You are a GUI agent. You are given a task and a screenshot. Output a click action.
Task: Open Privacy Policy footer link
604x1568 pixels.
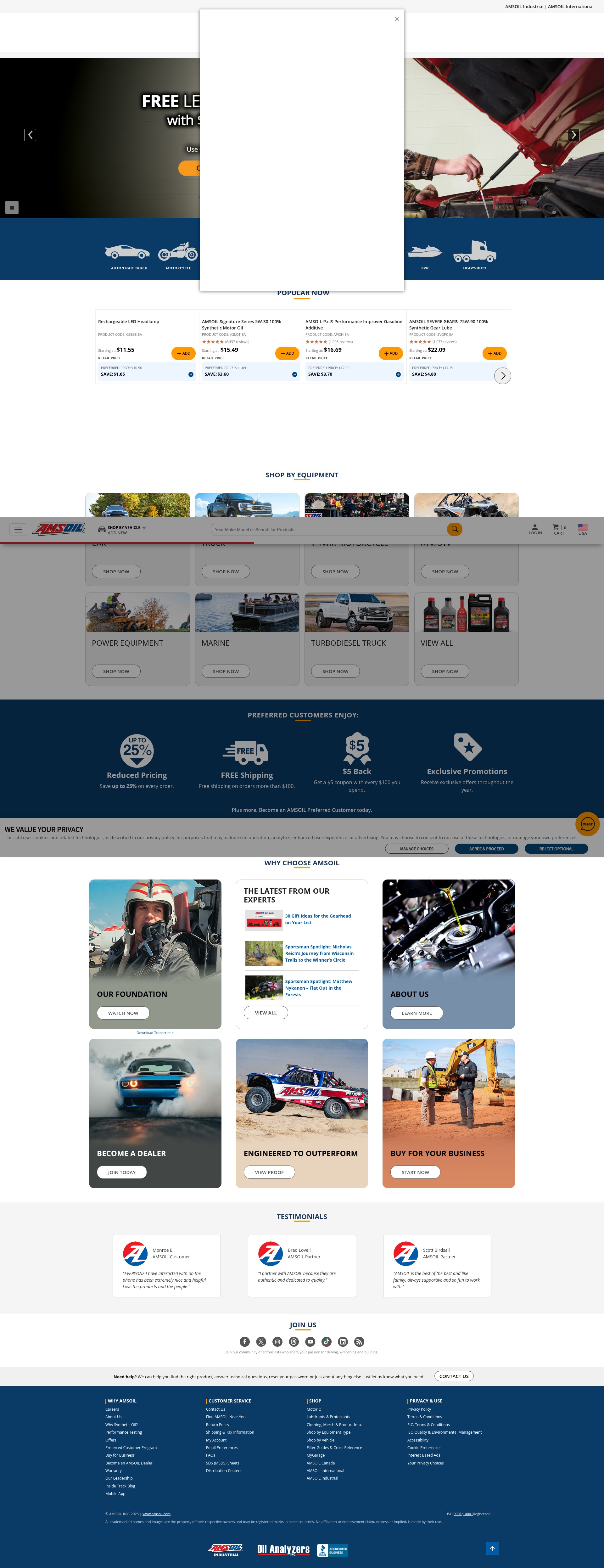[x=419, y=1409]
